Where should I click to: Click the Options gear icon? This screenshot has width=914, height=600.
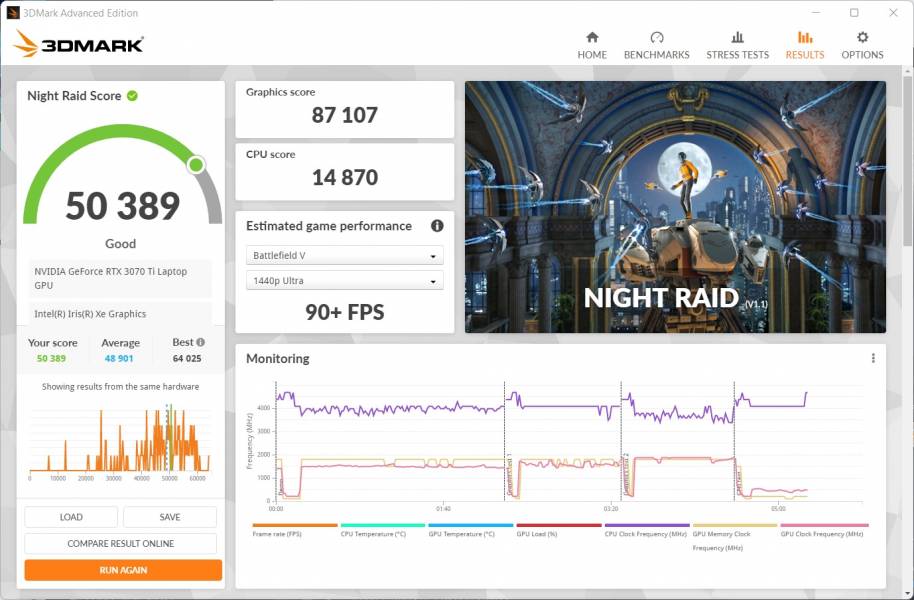click(863, 37)
